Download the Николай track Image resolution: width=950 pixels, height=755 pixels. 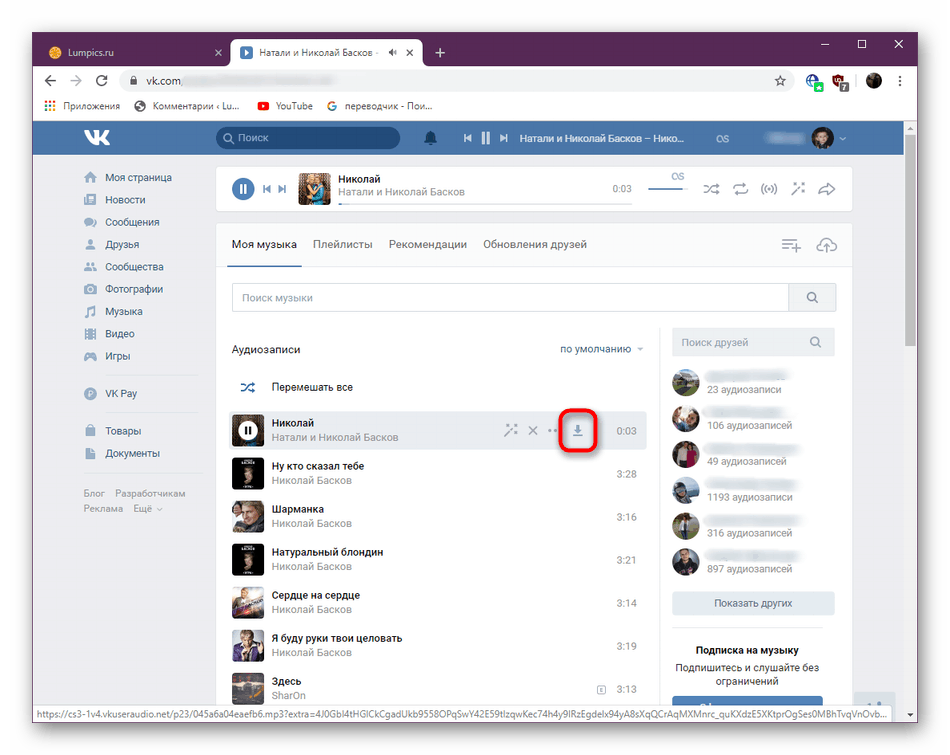click(x=578, y=431)
